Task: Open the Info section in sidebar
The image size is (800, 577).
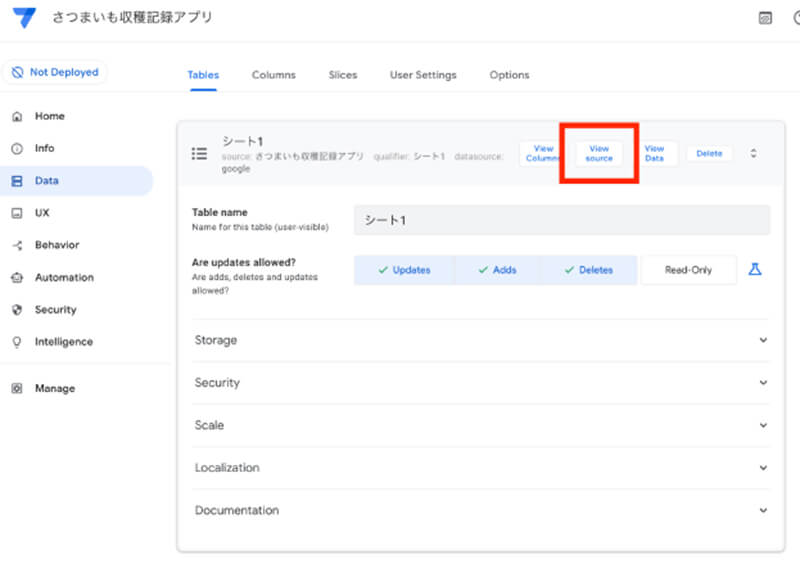Action: point(44,148)
